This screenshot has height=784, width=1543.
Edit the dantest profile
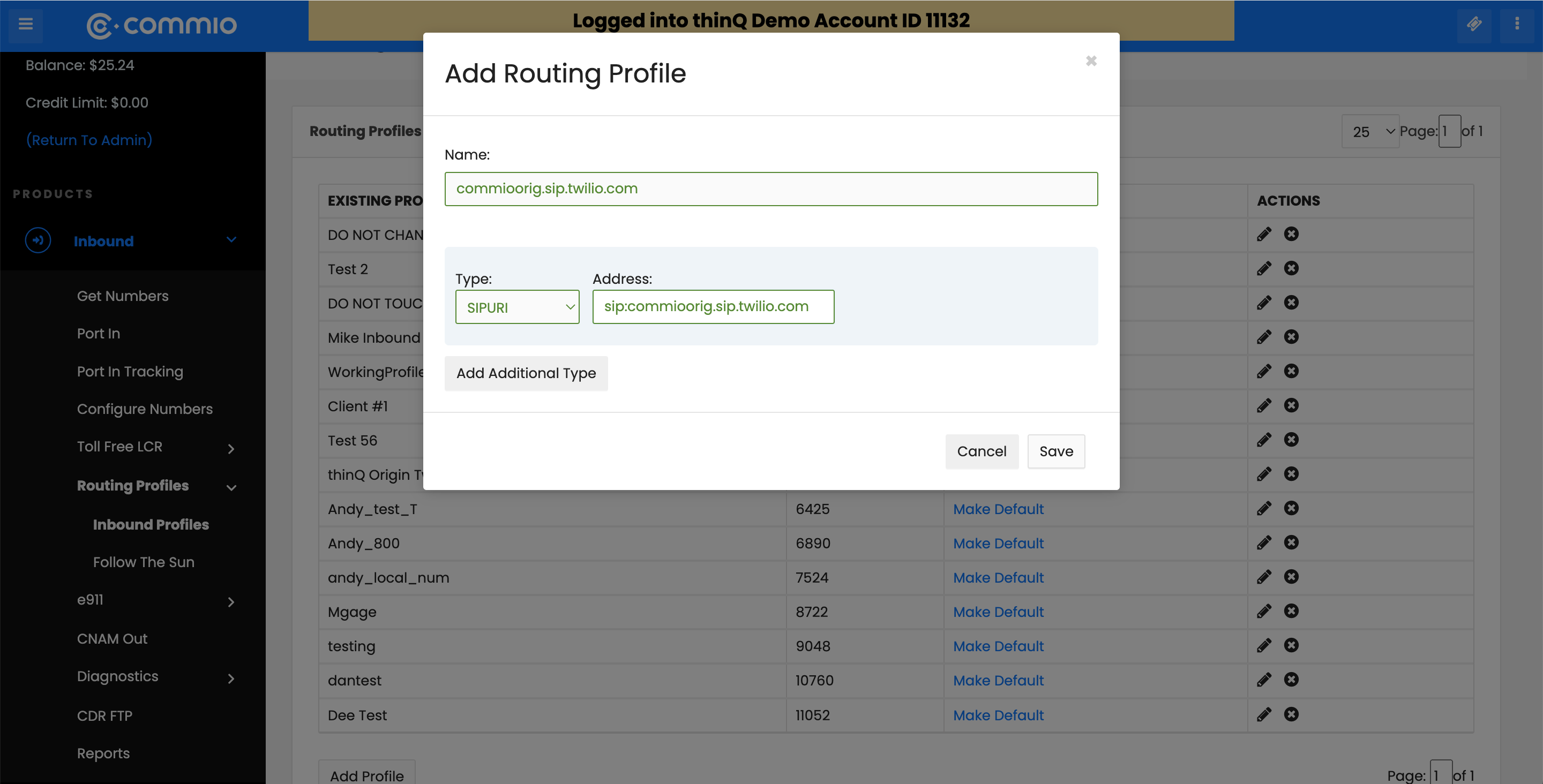click(x=1264, y=680)
